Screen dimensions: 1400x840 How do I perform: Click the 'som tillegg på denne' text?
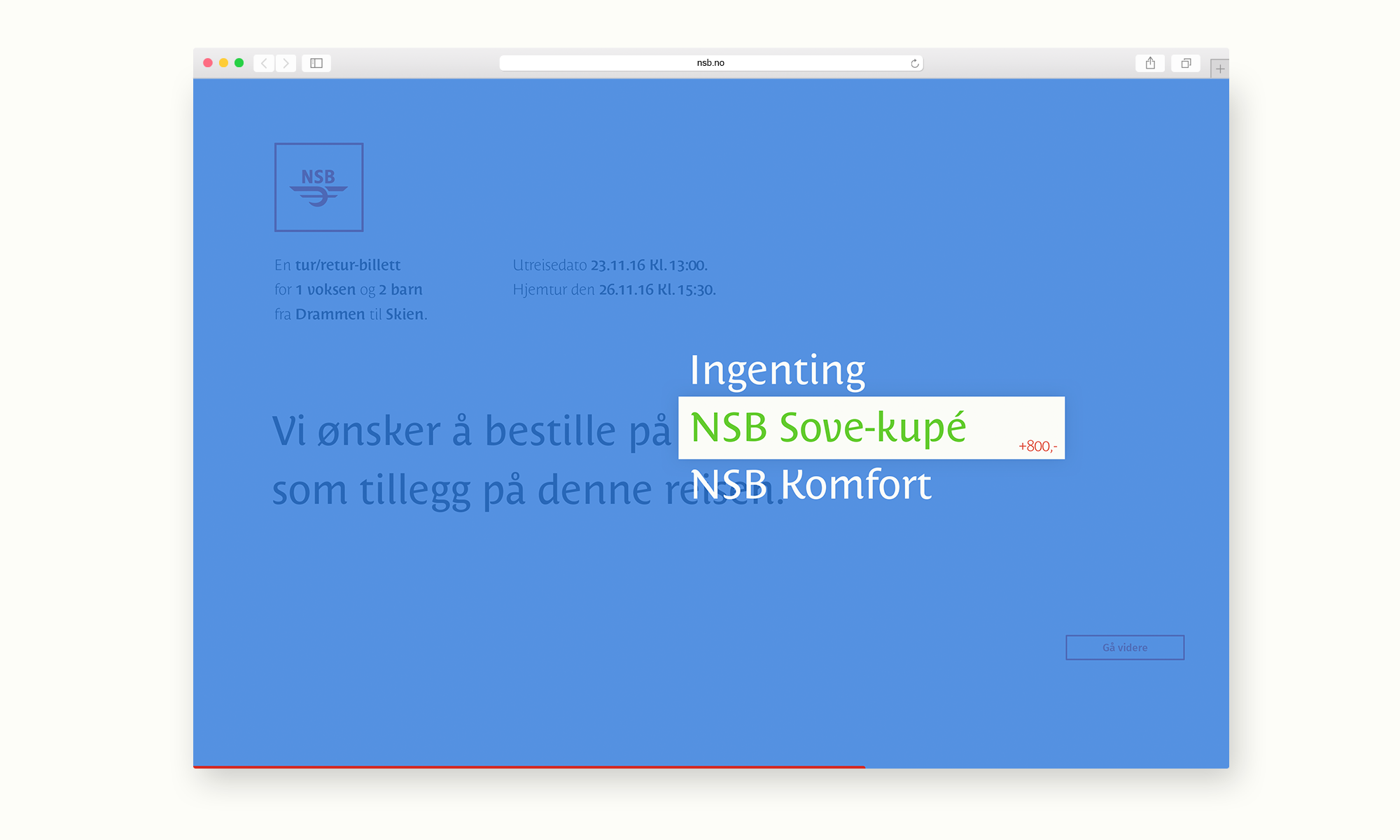tap(462, 490)
